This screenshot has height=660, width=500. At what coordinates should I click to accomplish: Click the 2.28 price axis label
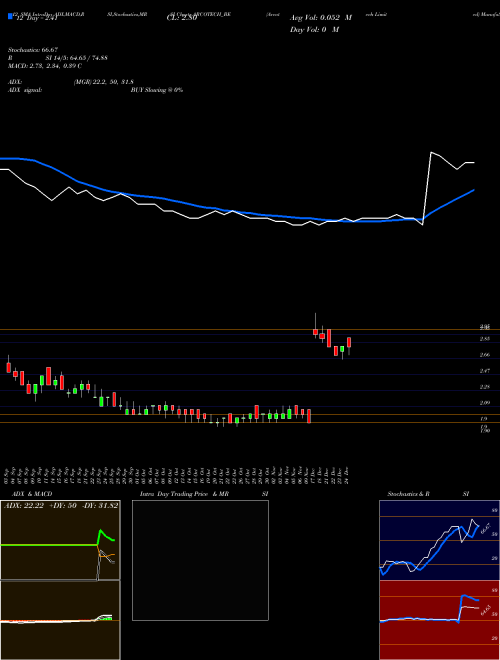point(484,387)
